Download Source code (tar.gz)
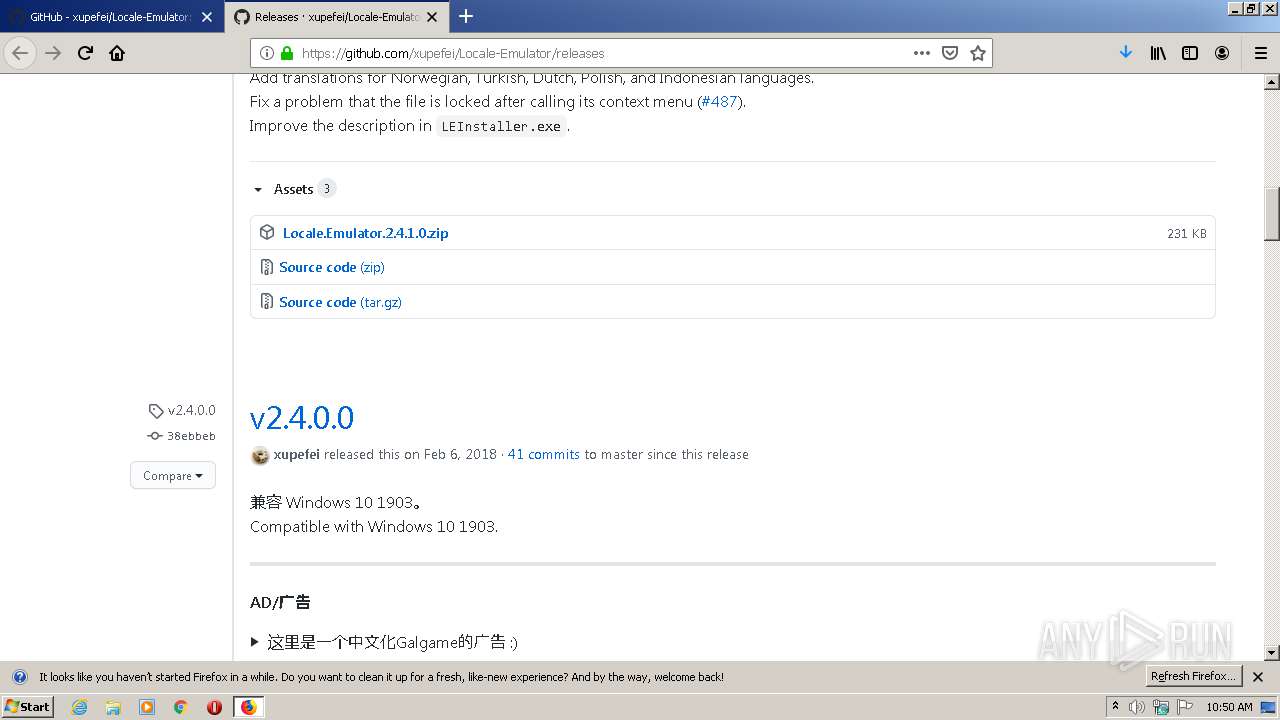 point(340,302)
